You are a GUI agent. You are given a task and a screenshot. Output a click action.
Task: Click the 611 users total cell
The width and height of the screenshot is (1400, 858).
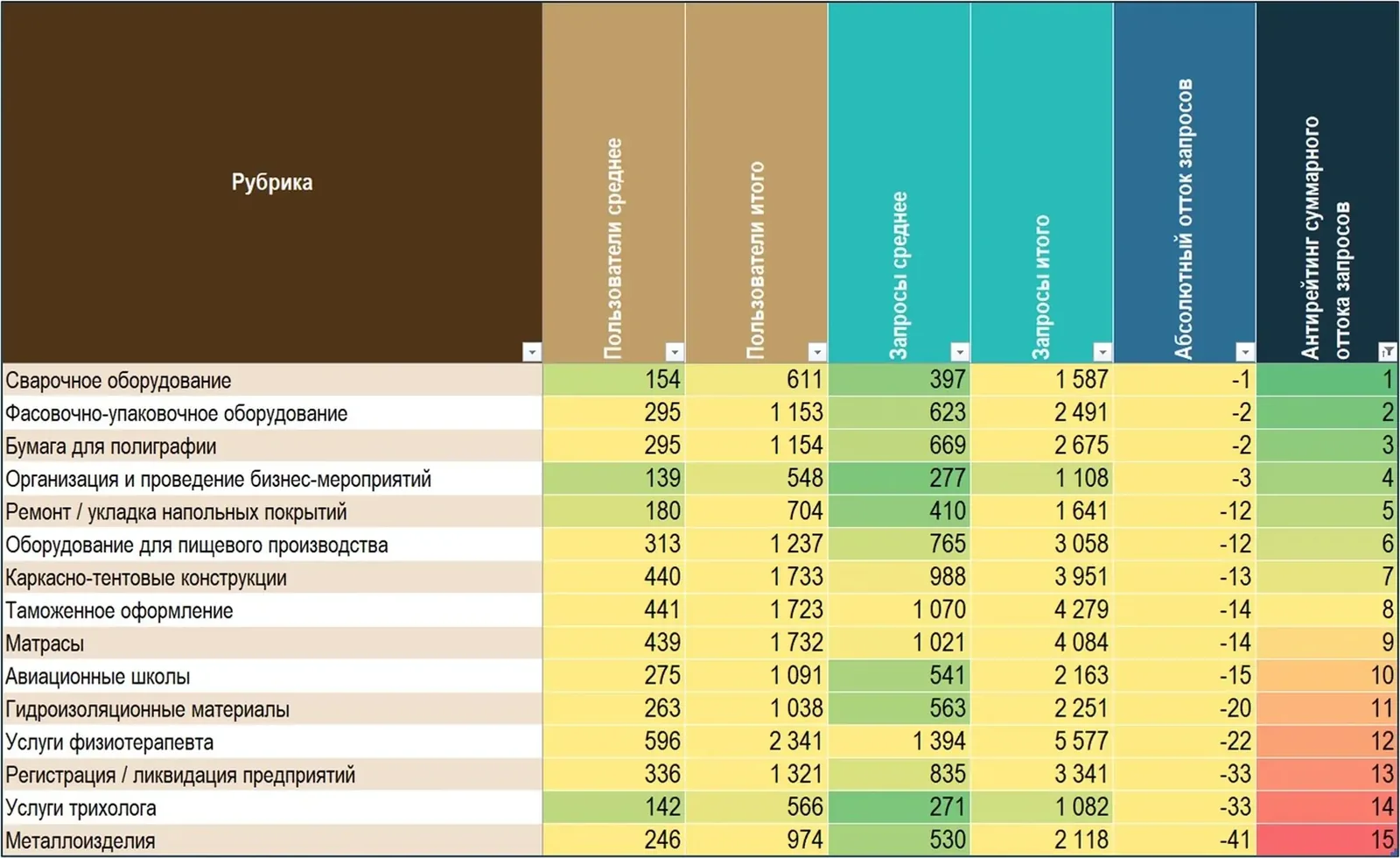pyautogui.click(x=756, y=380)
